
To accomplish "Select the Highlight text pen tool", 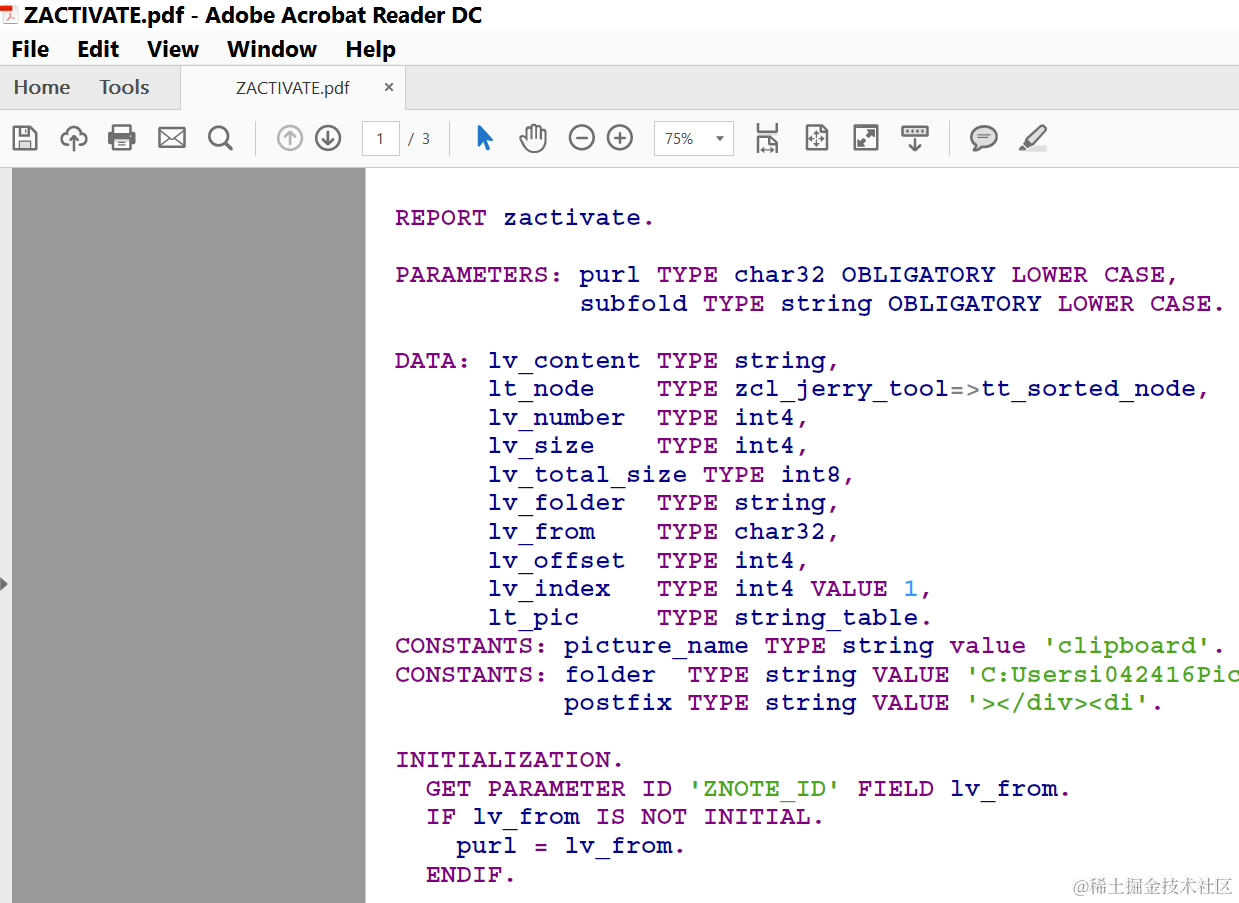I will coord(1033,138).
